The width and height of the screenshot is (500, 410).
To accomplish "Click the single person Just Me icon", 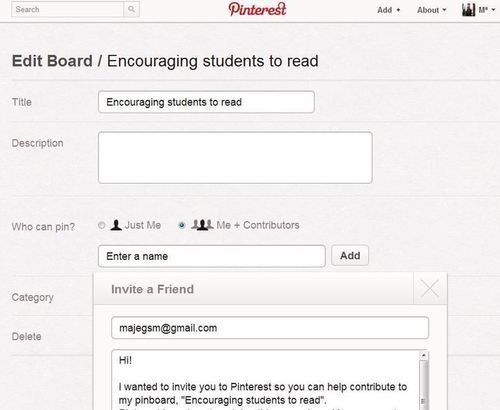I will (116, 225).
